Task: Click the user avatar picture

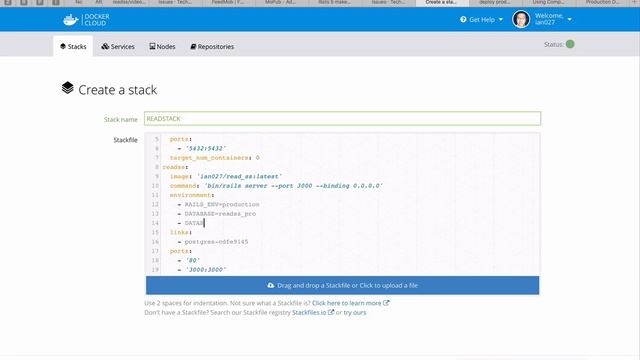Action: click(x=521, y=19)
